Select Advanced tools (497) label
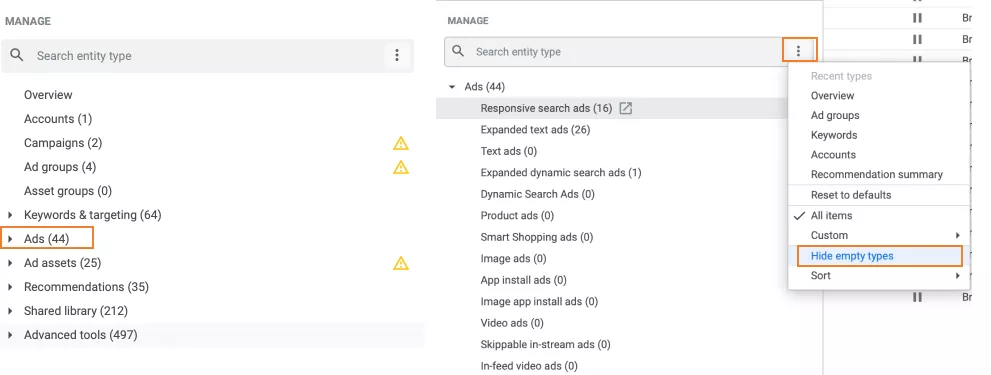Screen dimensions: 991x375 (x=80, y=335)
